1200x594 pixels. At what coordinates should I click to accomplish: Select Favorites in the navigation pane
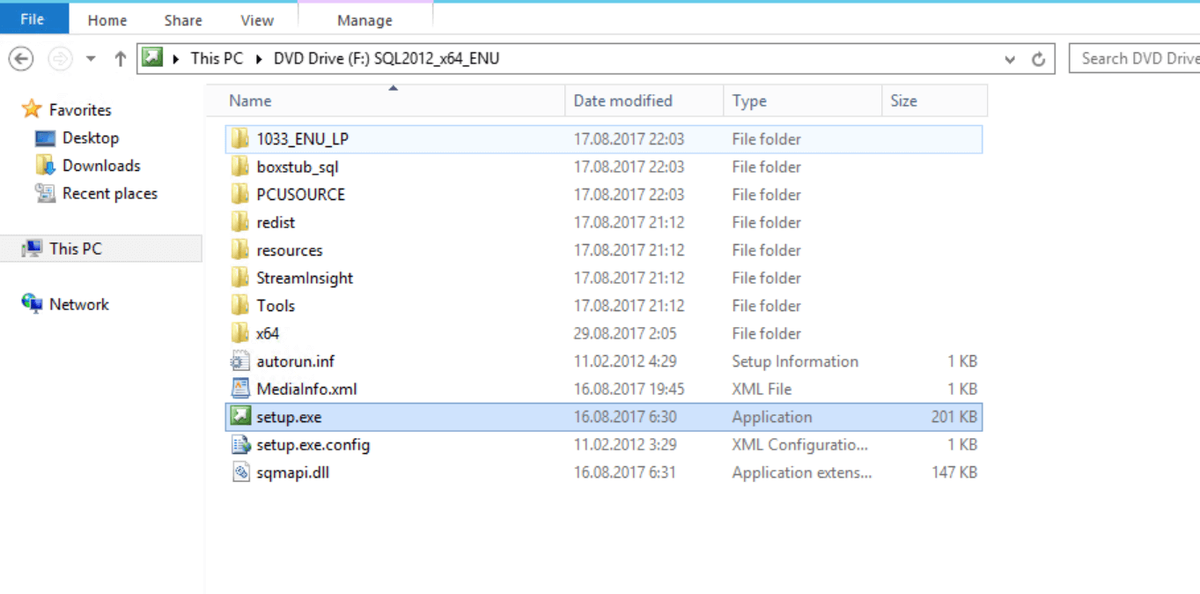[x=80, y=110]
